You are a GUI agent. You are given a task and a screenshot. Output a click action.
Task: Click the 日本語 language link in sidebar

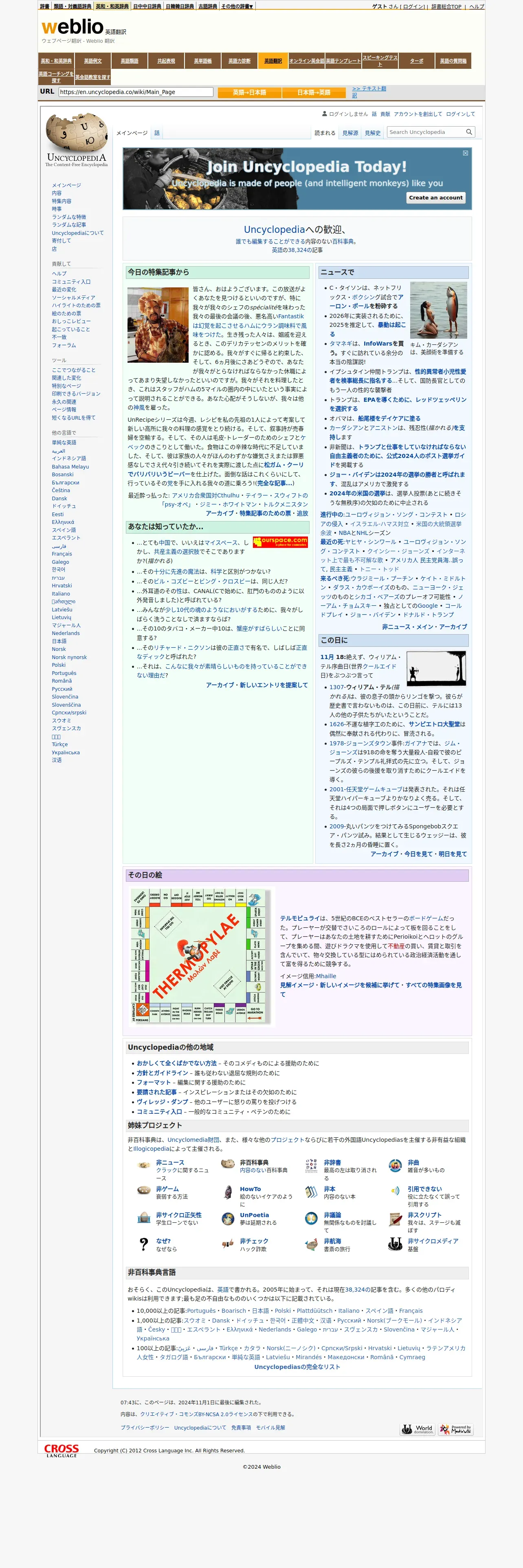click(59, 641)
